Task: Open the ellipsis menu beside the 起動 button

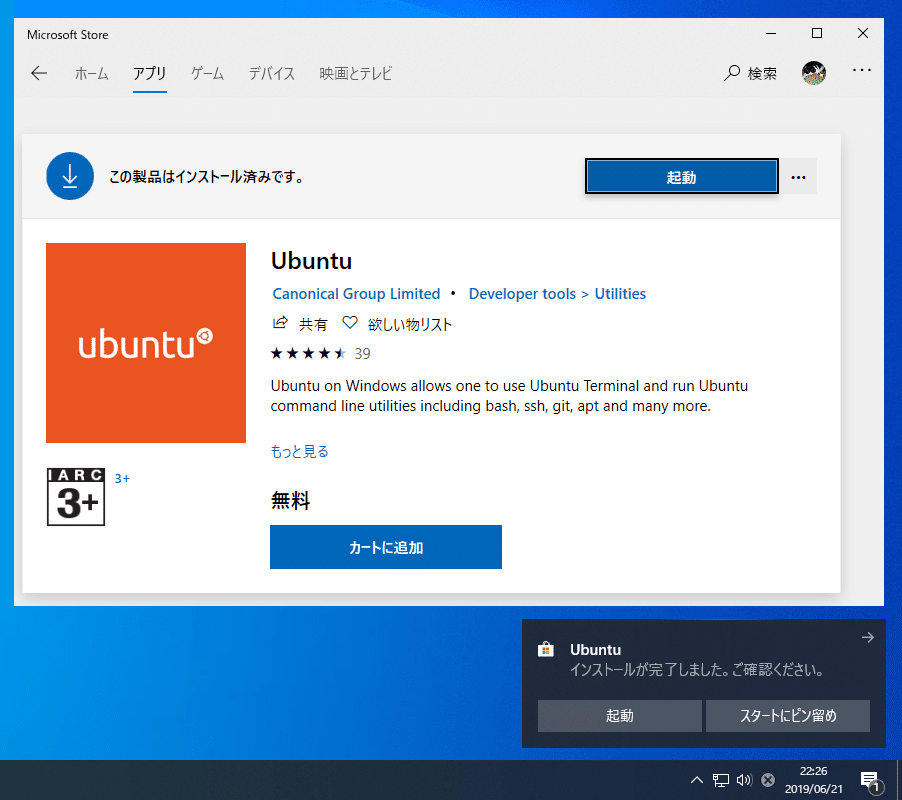Action: click(799, 175)
